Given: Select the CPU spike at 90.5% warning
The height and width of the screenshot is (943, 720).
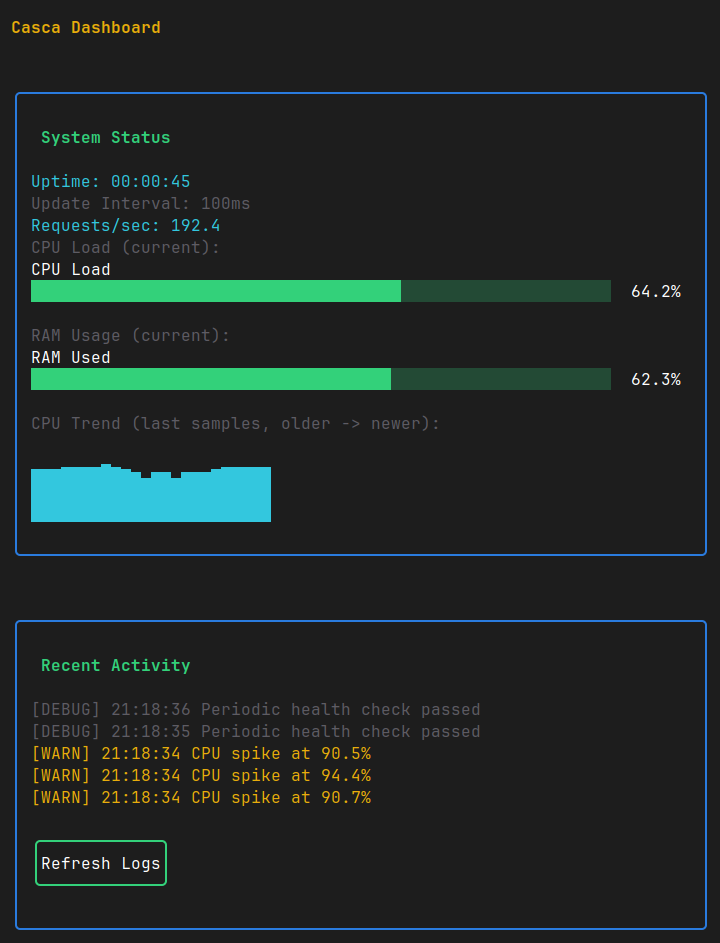Looking at the screenshot, I should point(199,753).
